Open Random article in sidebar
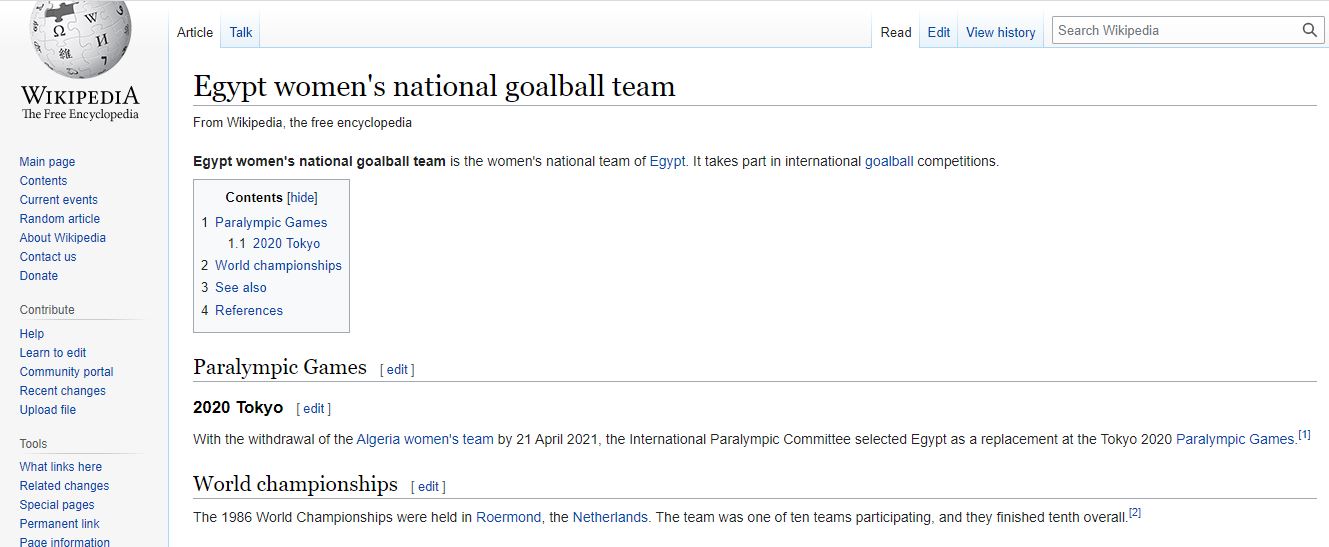Viewport: 1329px width, 547px height. coord(60,218)
